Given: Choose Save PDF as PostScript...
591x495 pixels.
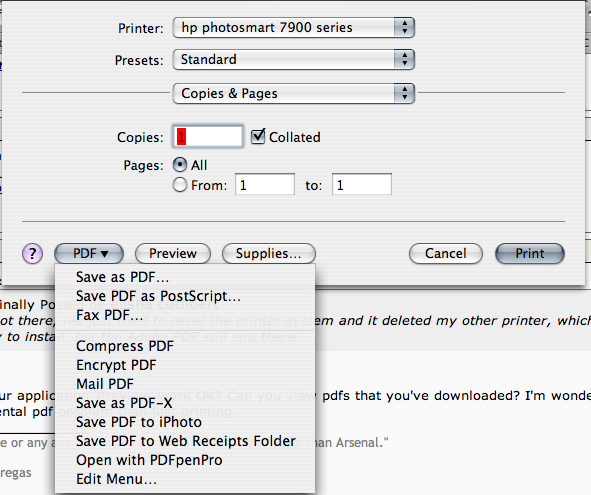Looking at the screenshot, I should [x=185, y=296].
